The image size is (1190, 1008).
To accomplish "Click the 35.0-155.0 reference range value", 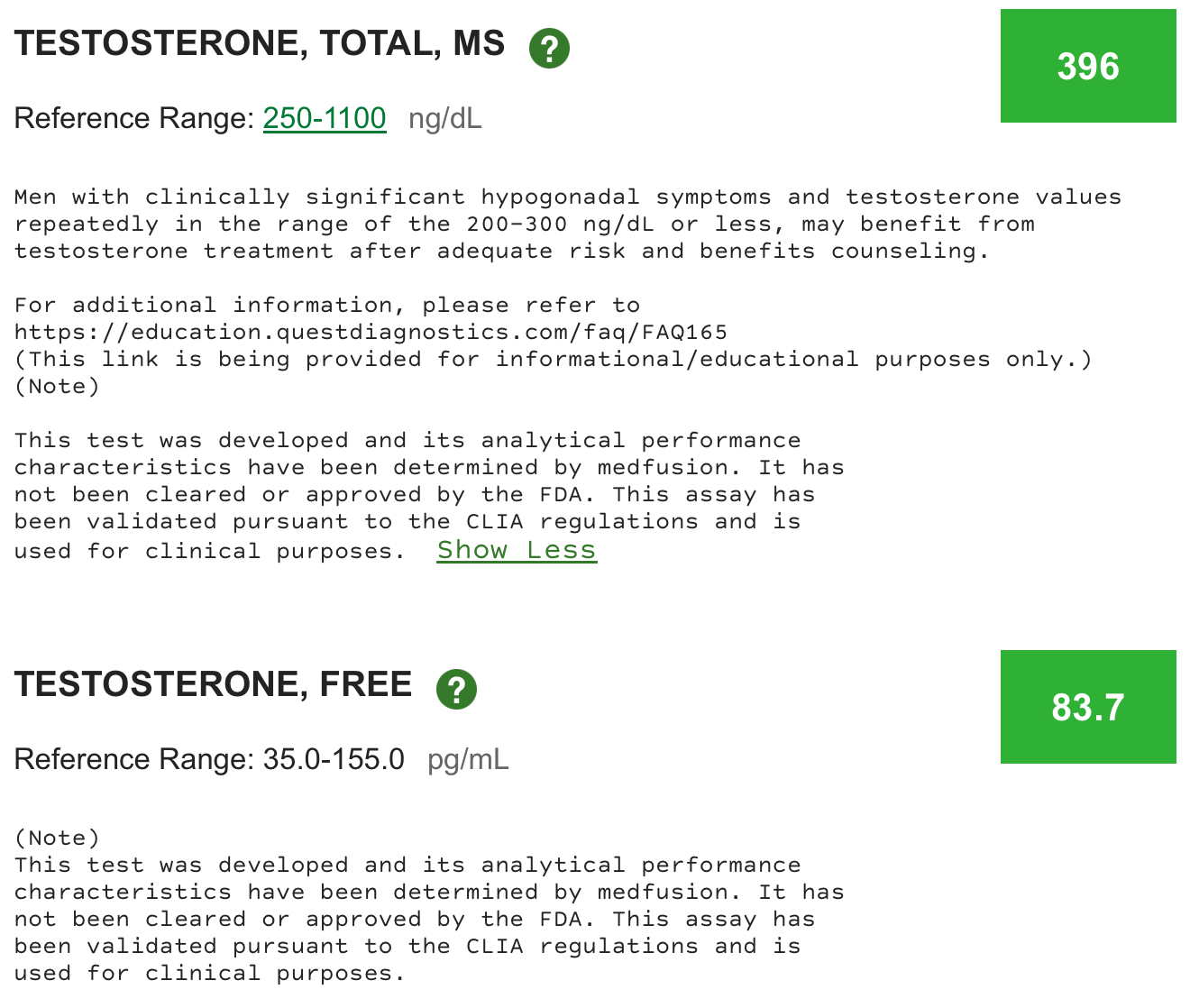I will [334, 759].
